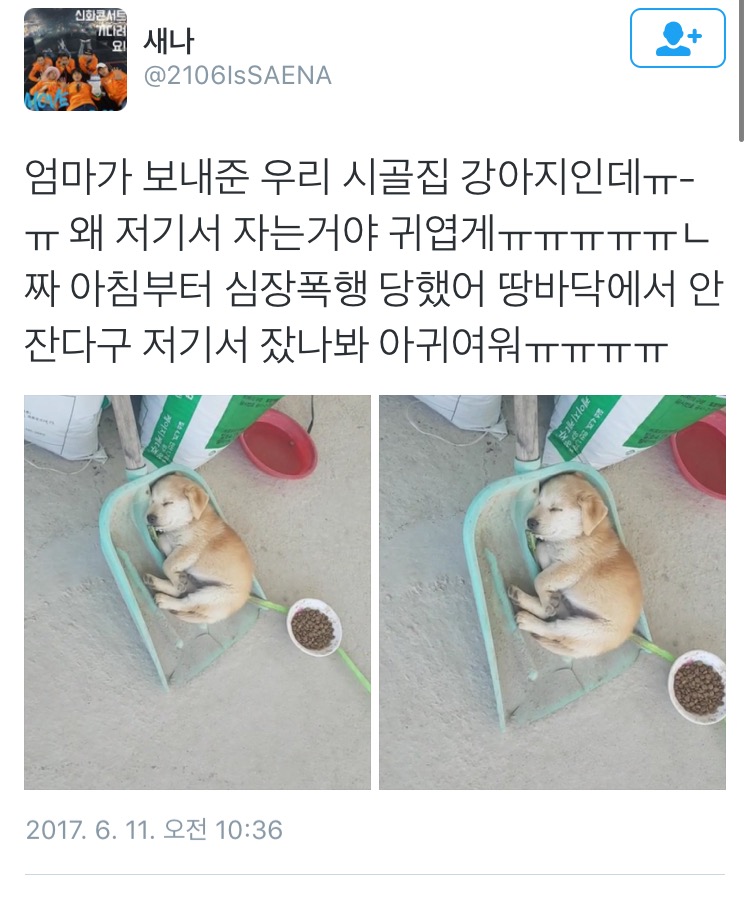Open the right sleeping puppy photo
750x897 pixels.
(553, 592)
